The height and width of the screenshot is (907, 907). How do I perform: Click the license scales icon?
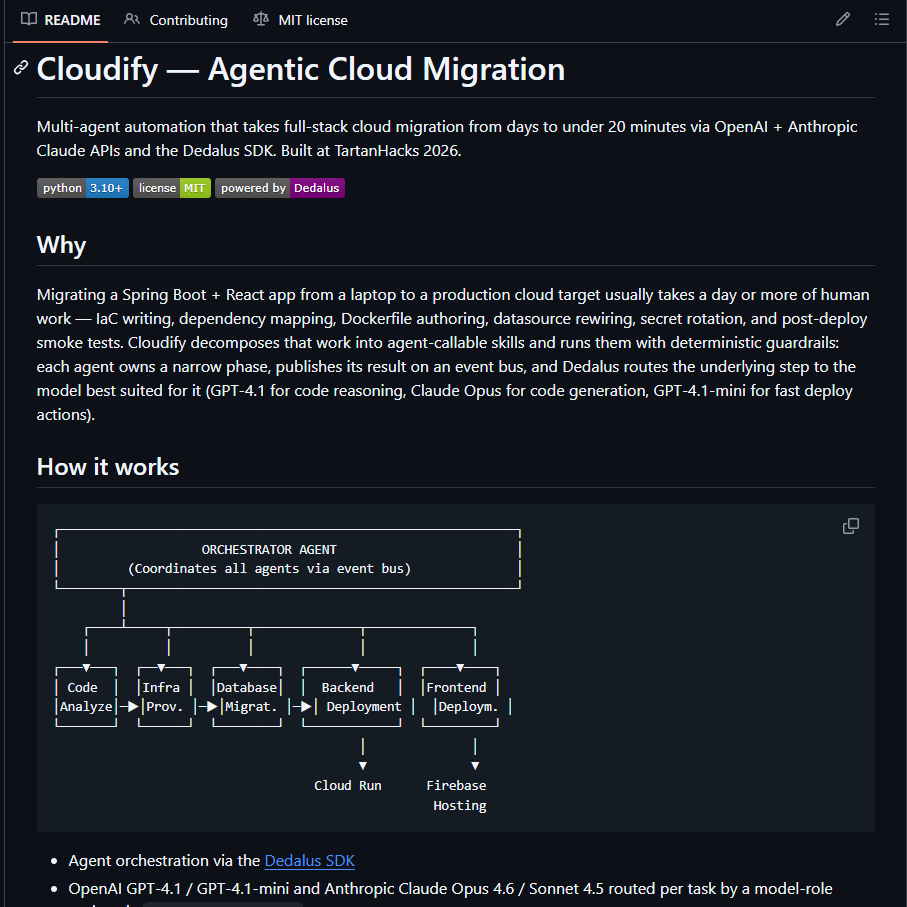tap(261, 20)
